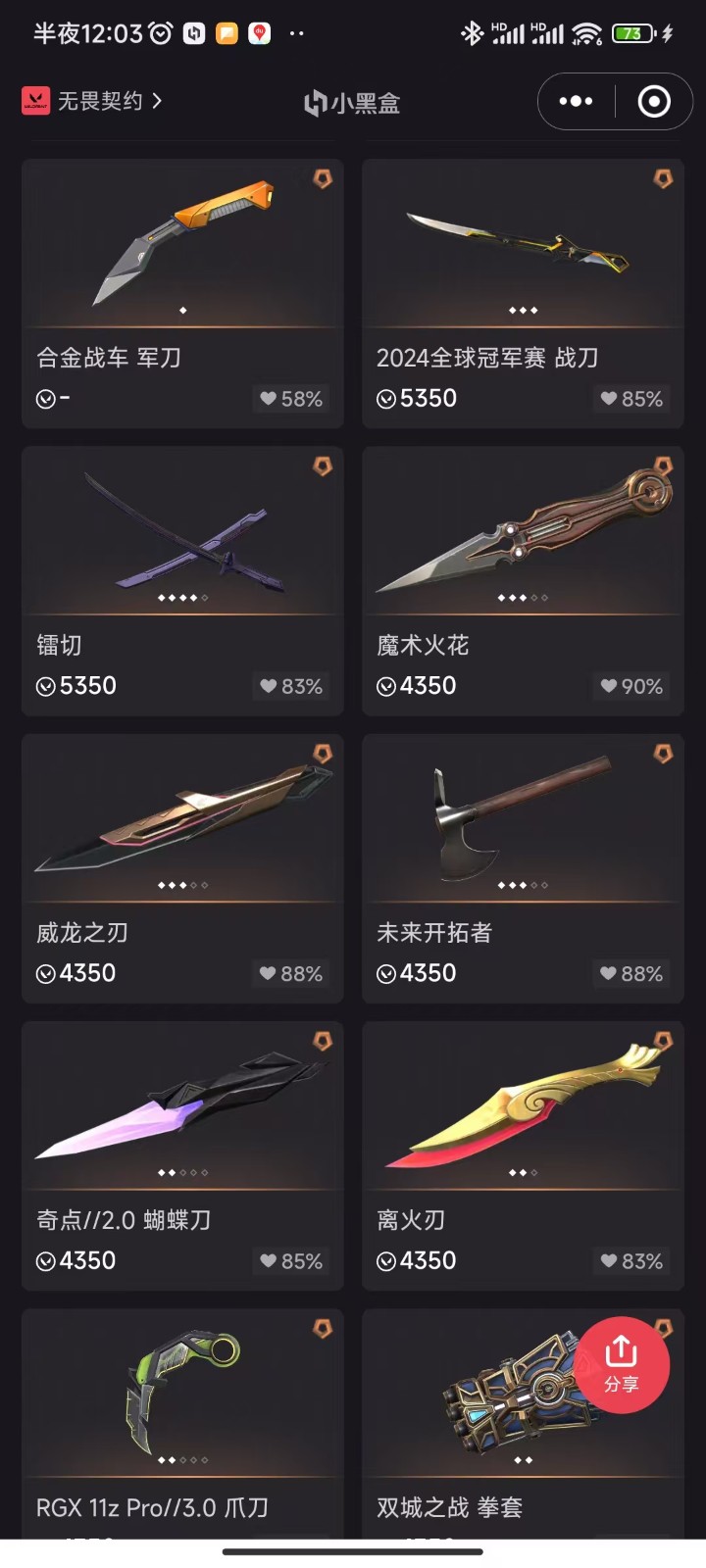The height and width of the screenshot is (1568, 706).
Task: Open RGX 11z Pro//3.0 爪刀 title
Action: coord(152,1507)
